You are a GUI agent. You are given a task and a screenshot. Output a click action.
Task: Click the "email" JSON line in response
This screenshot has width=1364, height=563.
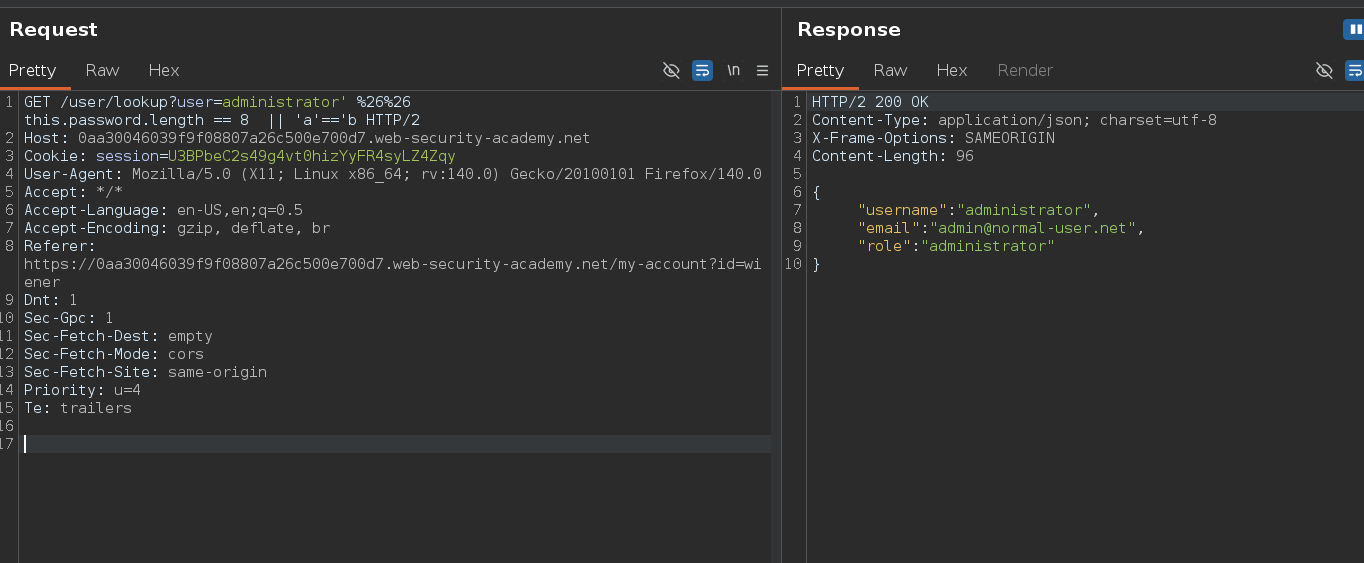[1001, 228]
